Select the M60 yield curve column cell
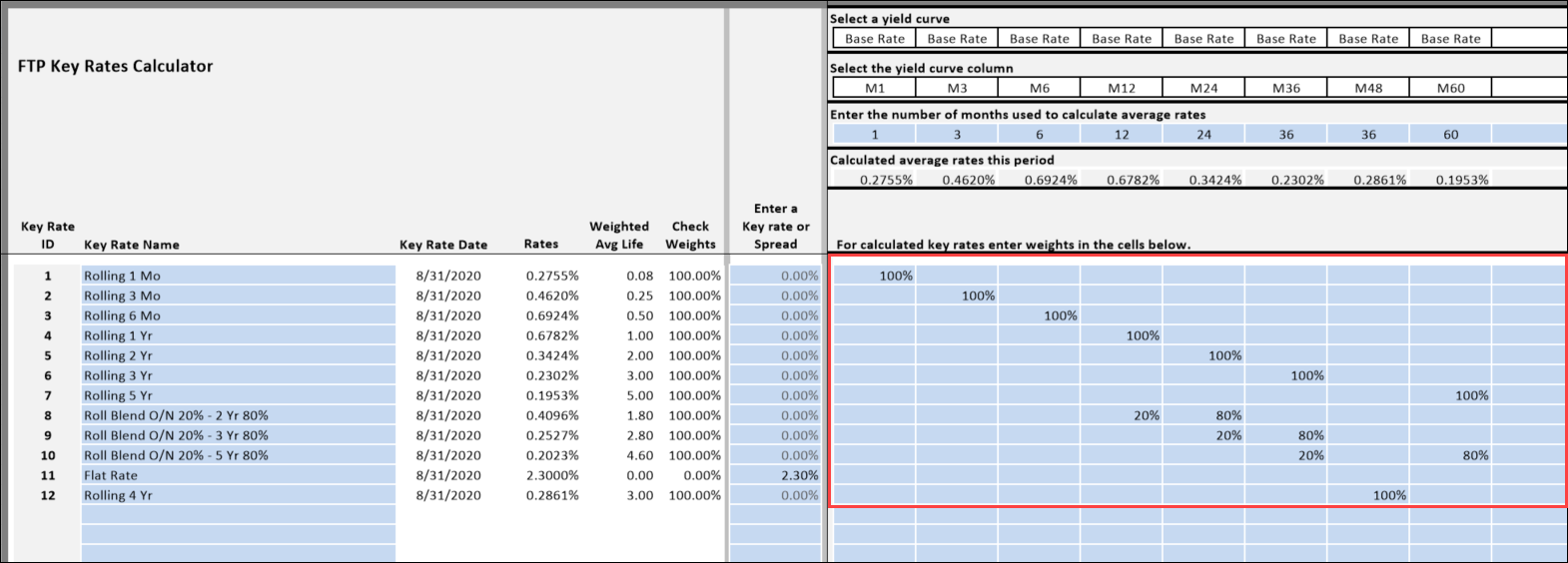The width and height of the screenshot is (1568, 563). 1450,88
